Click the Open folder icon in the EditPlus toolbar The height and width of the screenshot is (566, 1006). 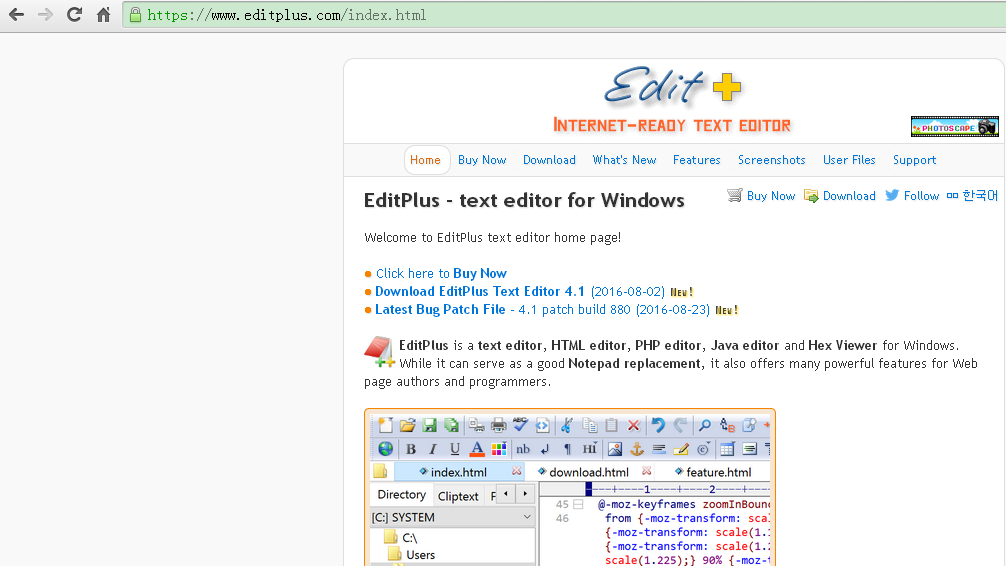(x=407, y=425)
